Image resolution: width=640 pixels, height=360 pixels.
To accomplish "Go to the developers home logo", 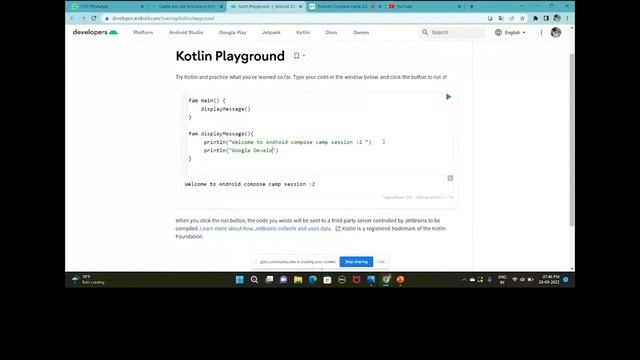I will 95,32.
